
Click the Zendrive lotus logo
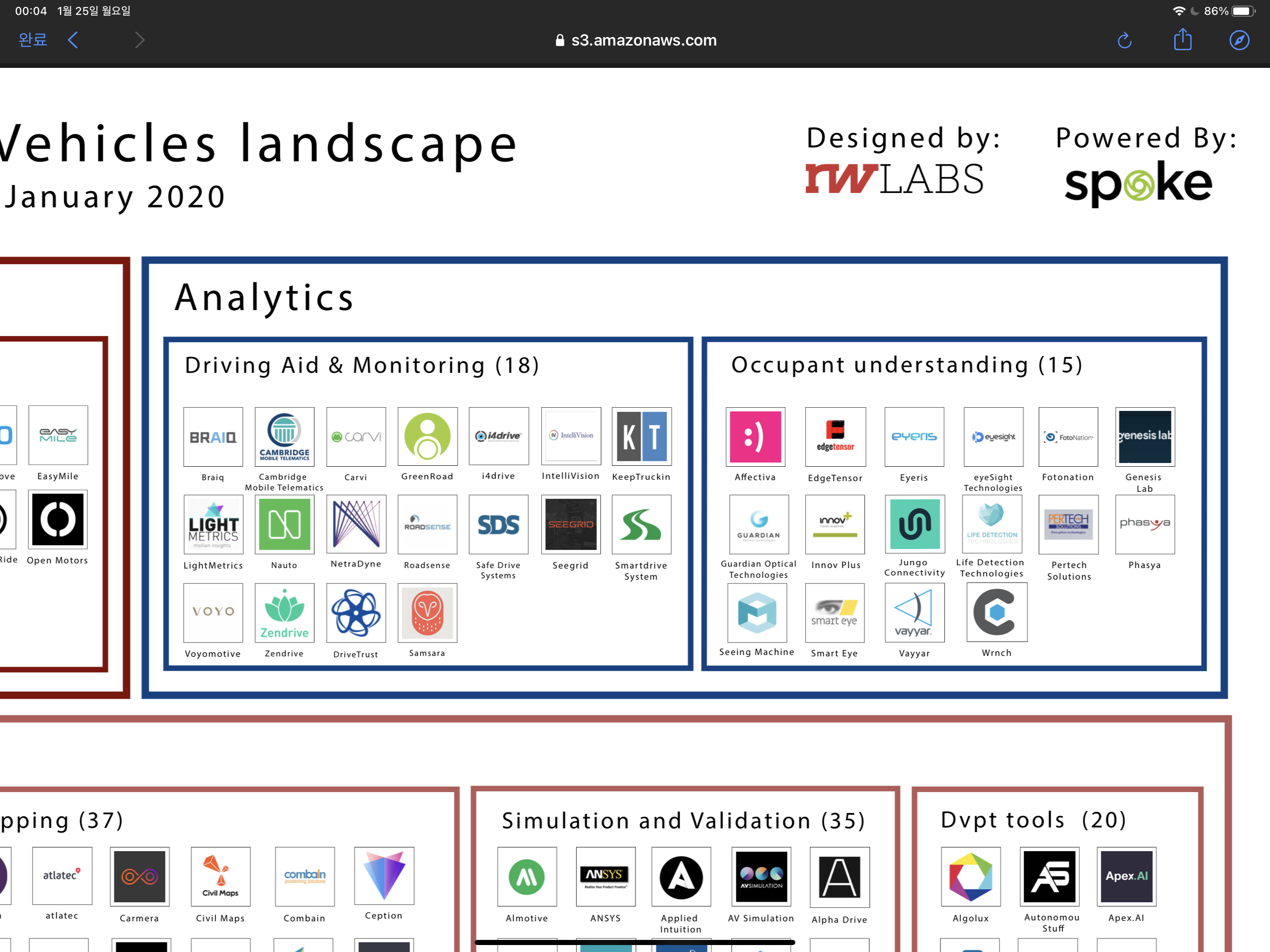coord(284,613)
